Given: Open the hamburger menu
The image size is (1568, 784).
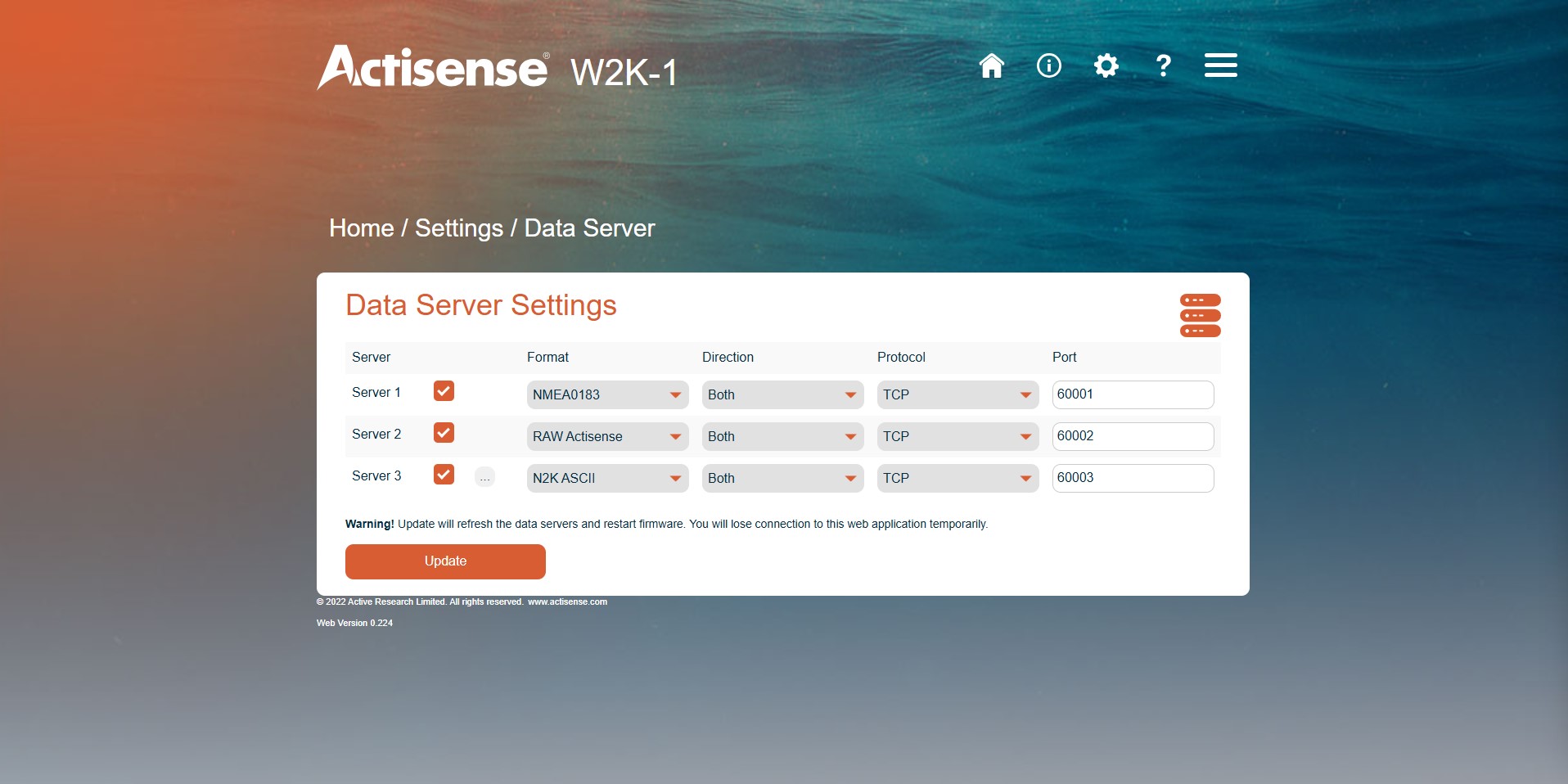Looking at the screenshot, I should coord(1220,65).
